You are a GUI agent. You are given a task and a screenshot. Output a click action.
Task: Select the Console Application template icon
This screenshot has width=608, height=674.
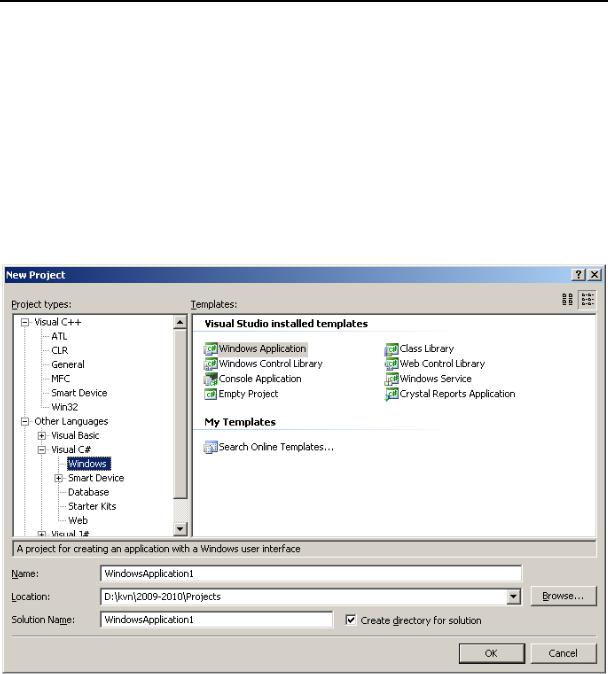point(211,379)
